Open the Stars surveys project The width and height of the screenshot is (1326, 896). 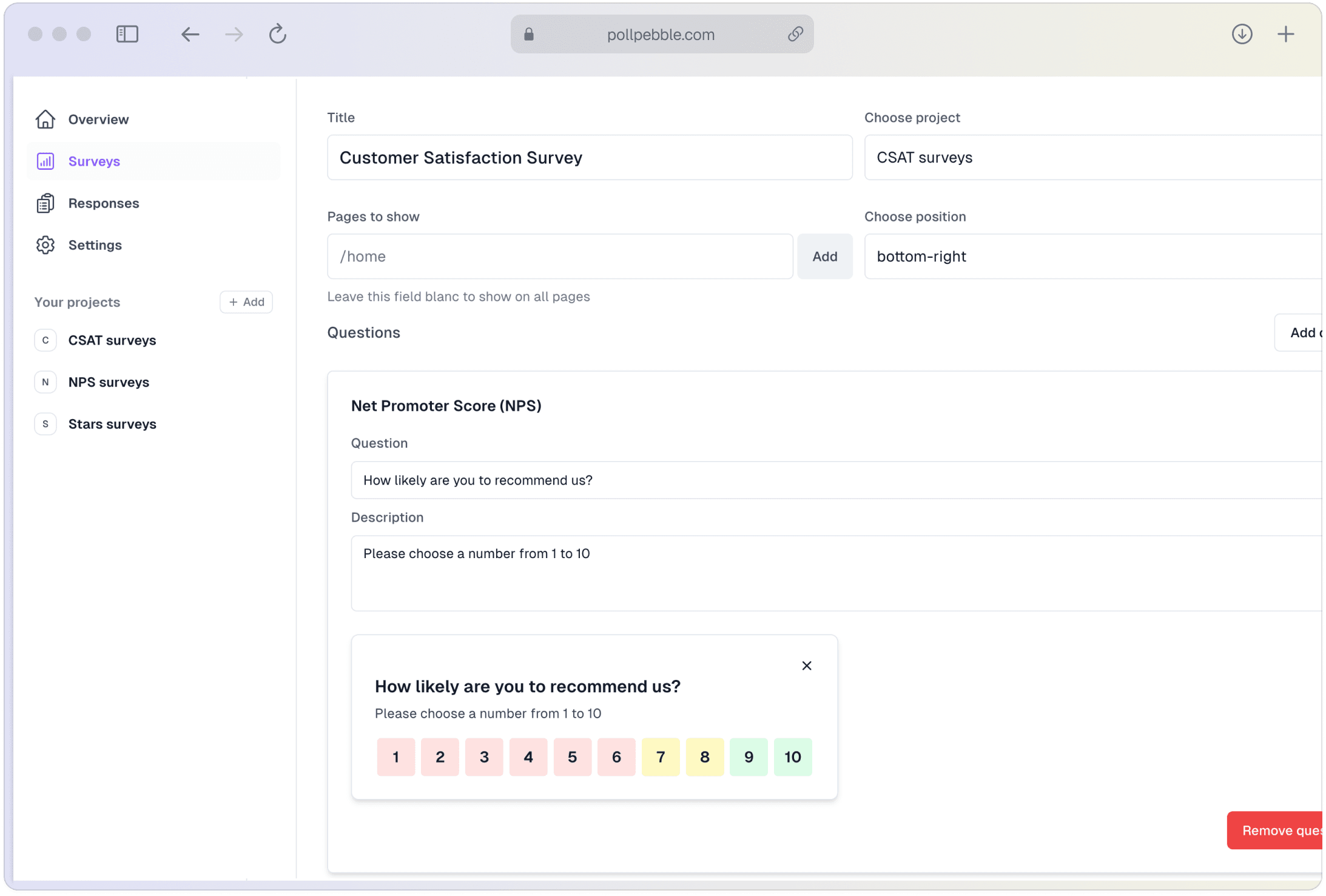click(x=112, y=424)
